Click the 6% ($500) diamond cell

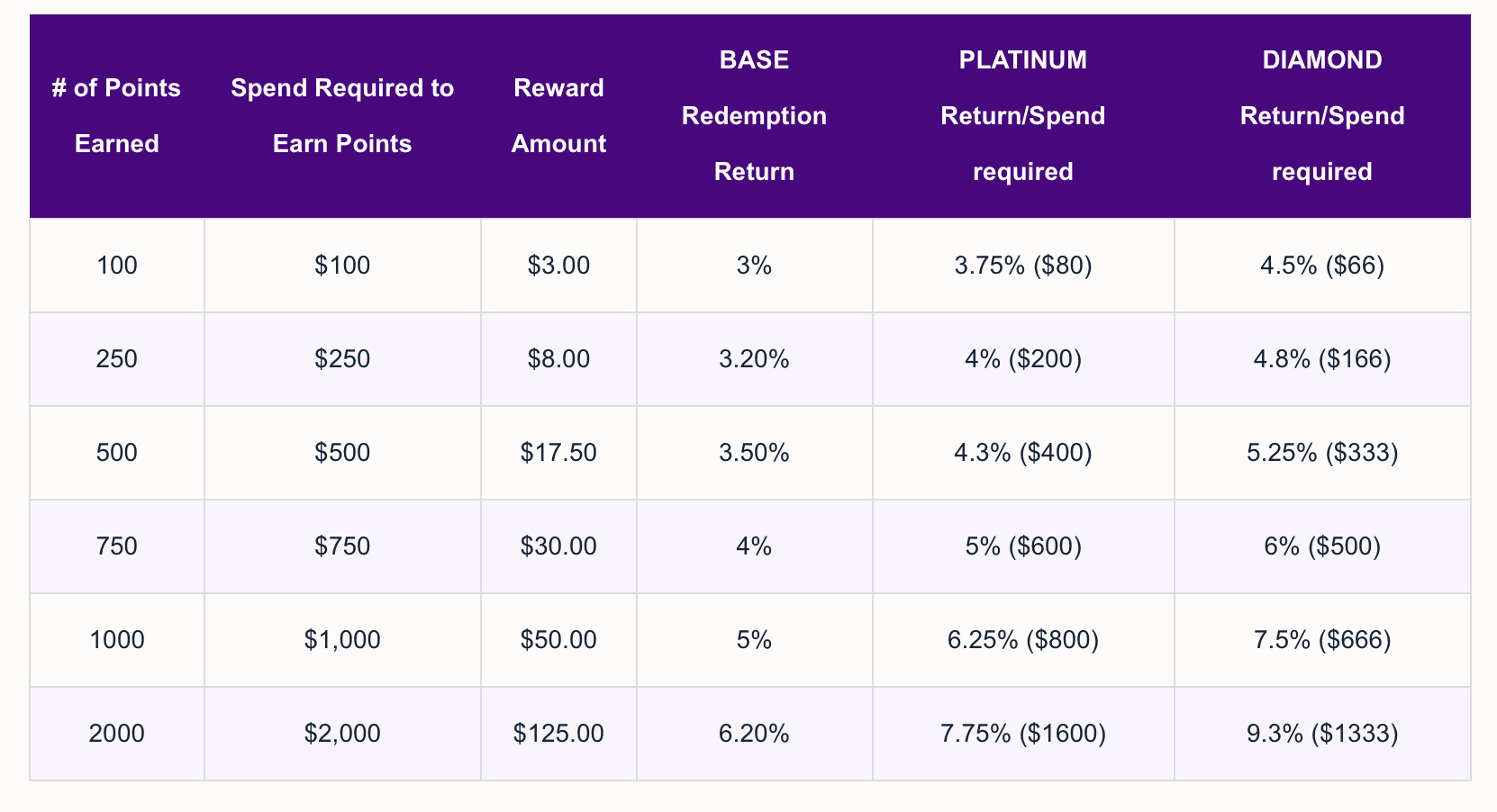1322,546
